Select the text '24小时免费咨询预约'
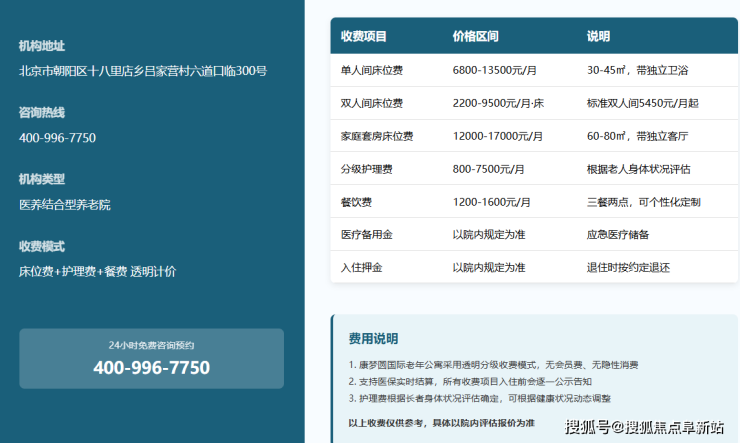Image resolution: width=740 pixels, height=443 pixels. coord(151,345)
